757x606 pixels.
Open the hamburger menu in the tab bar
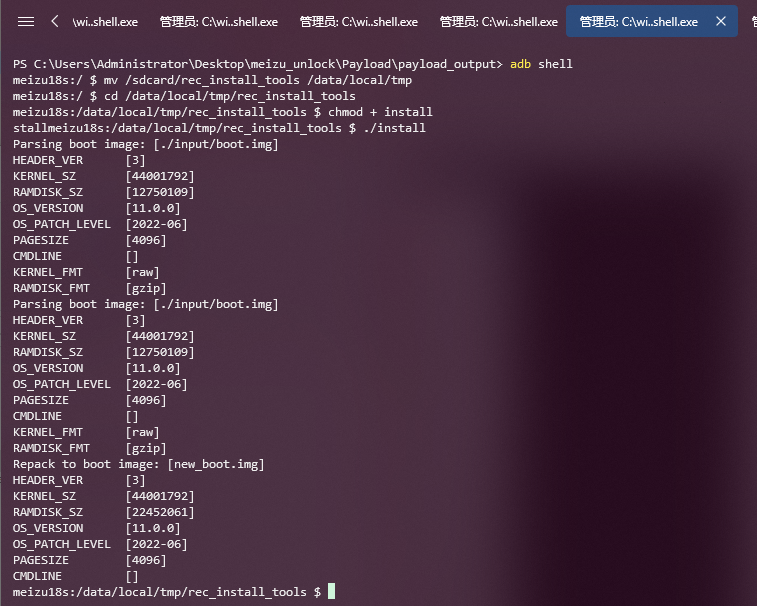point(26,22)
